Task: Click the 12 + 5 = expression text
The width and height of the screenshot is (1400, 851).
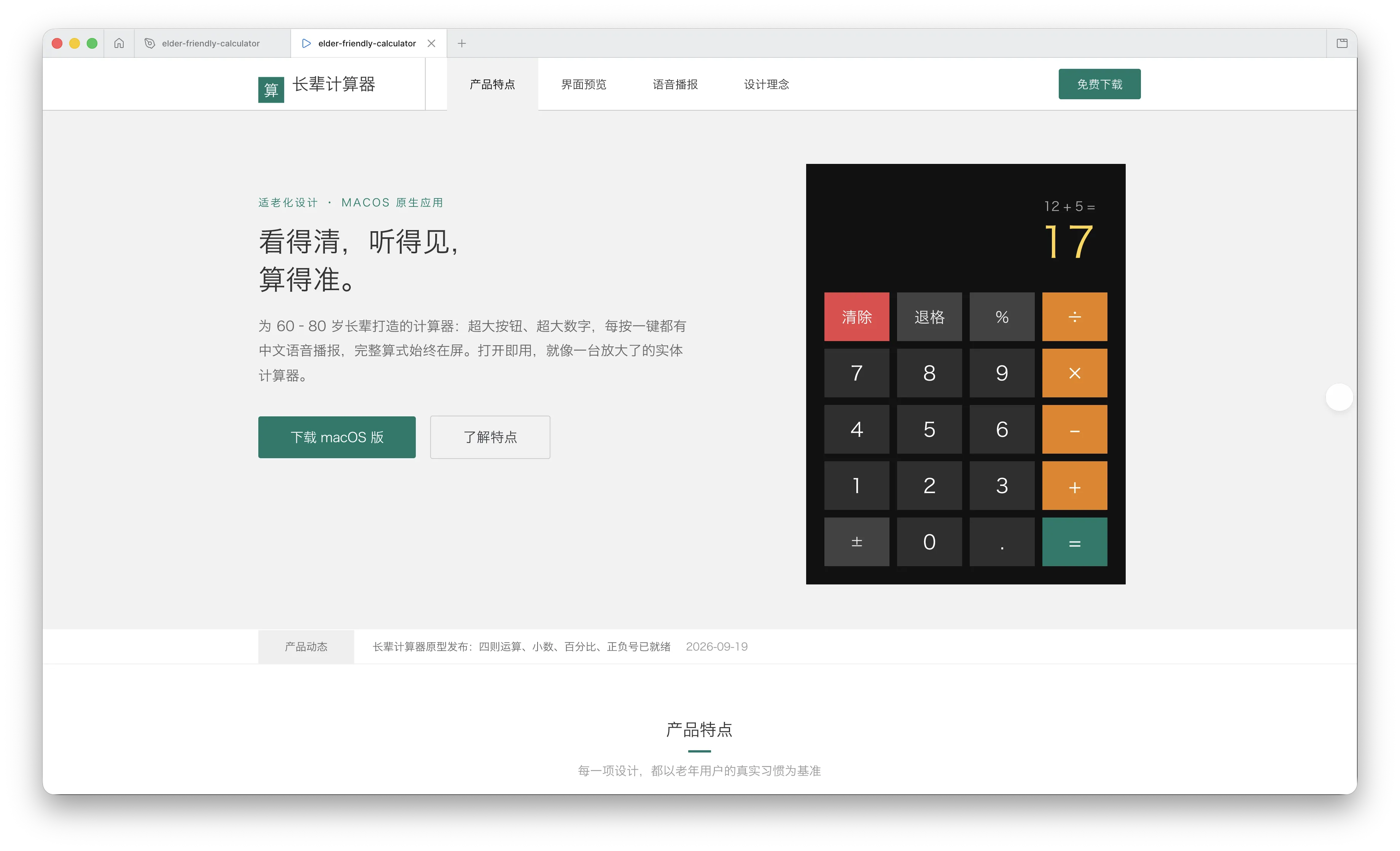Action: tap(1069, 206)
